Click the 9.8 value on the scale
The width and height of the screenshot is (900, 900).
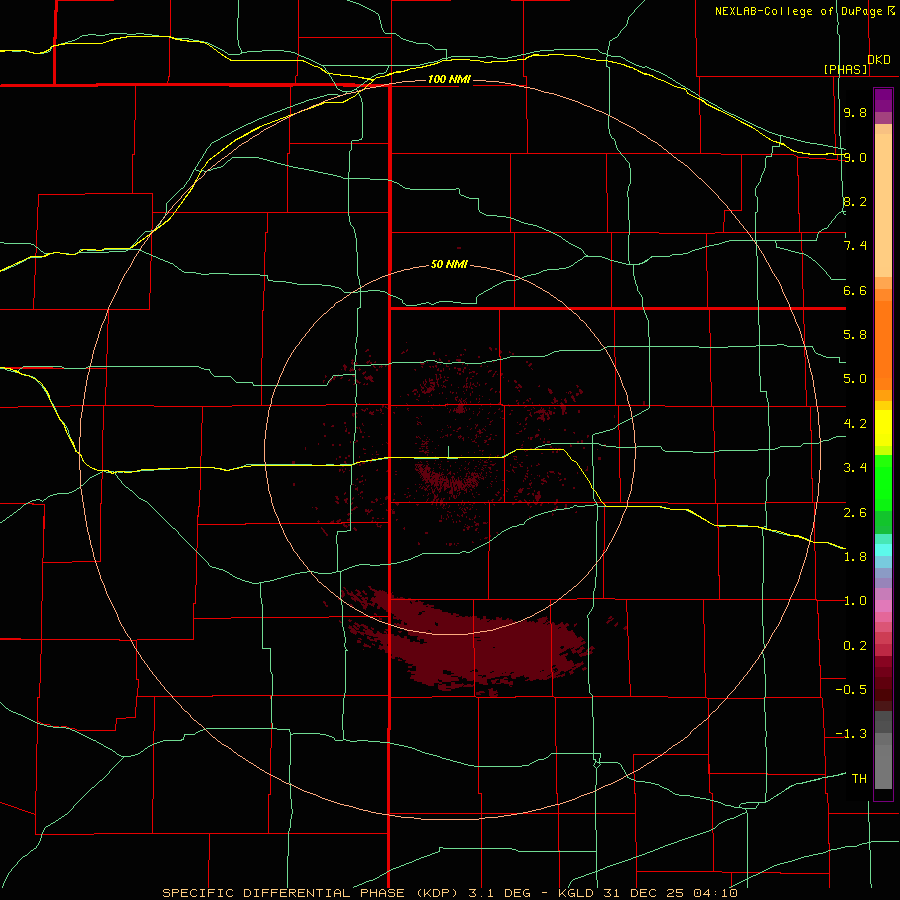click(x=855, y=112)
